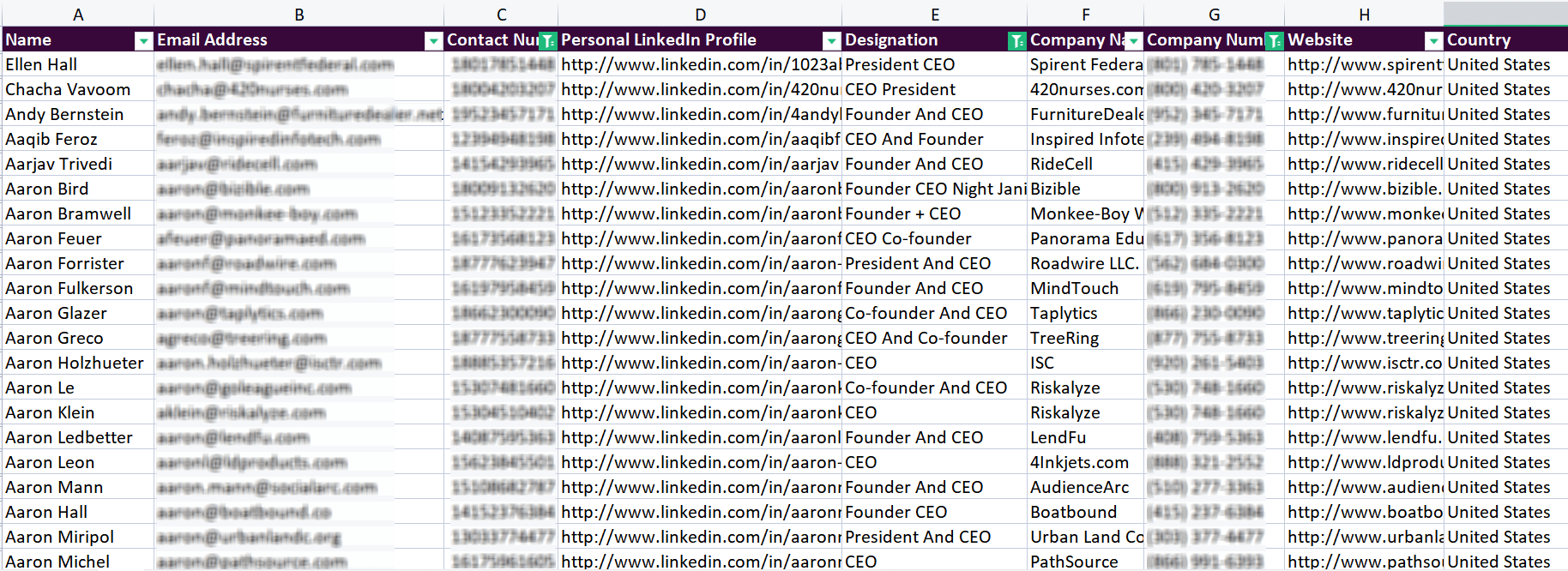The image size is (1568, 571).
Task: Select the Aaron Miripol cell
Action: coord(78,537)
